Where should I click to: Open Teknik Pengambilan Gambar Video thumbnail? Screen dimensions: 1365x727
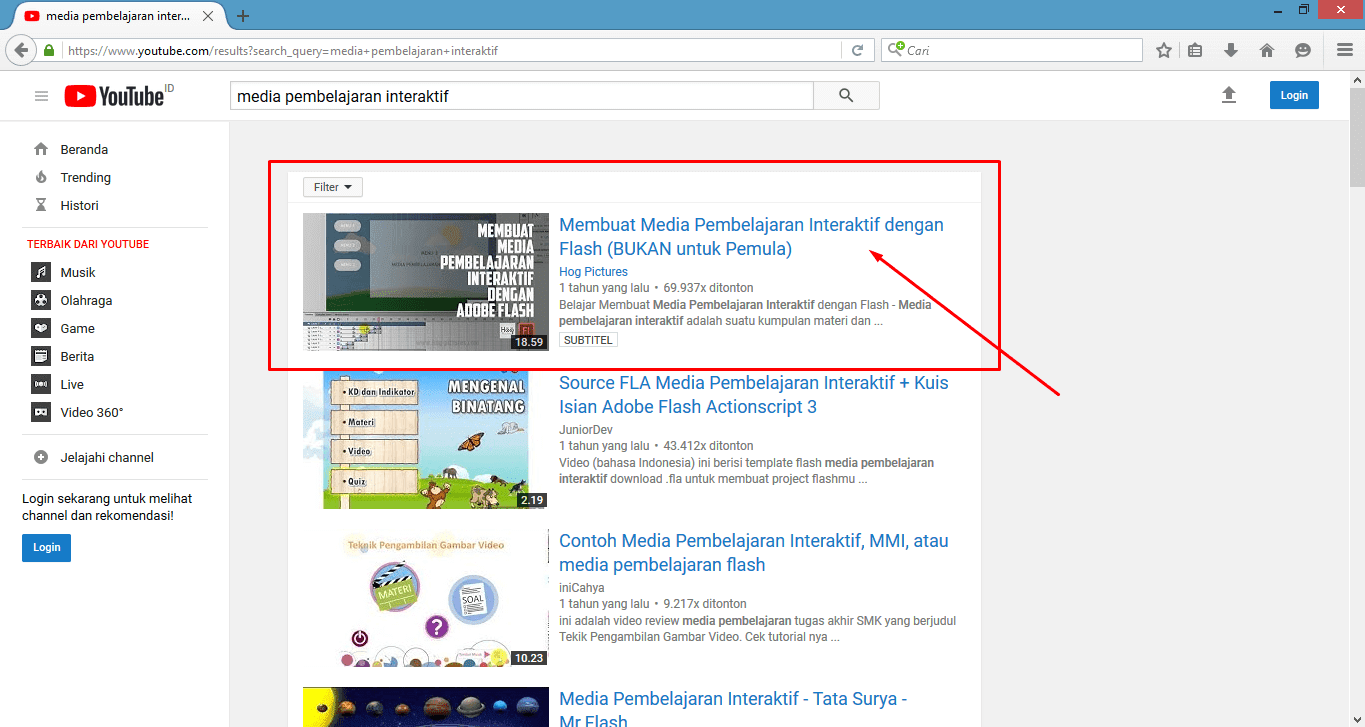tap(426, 598)
